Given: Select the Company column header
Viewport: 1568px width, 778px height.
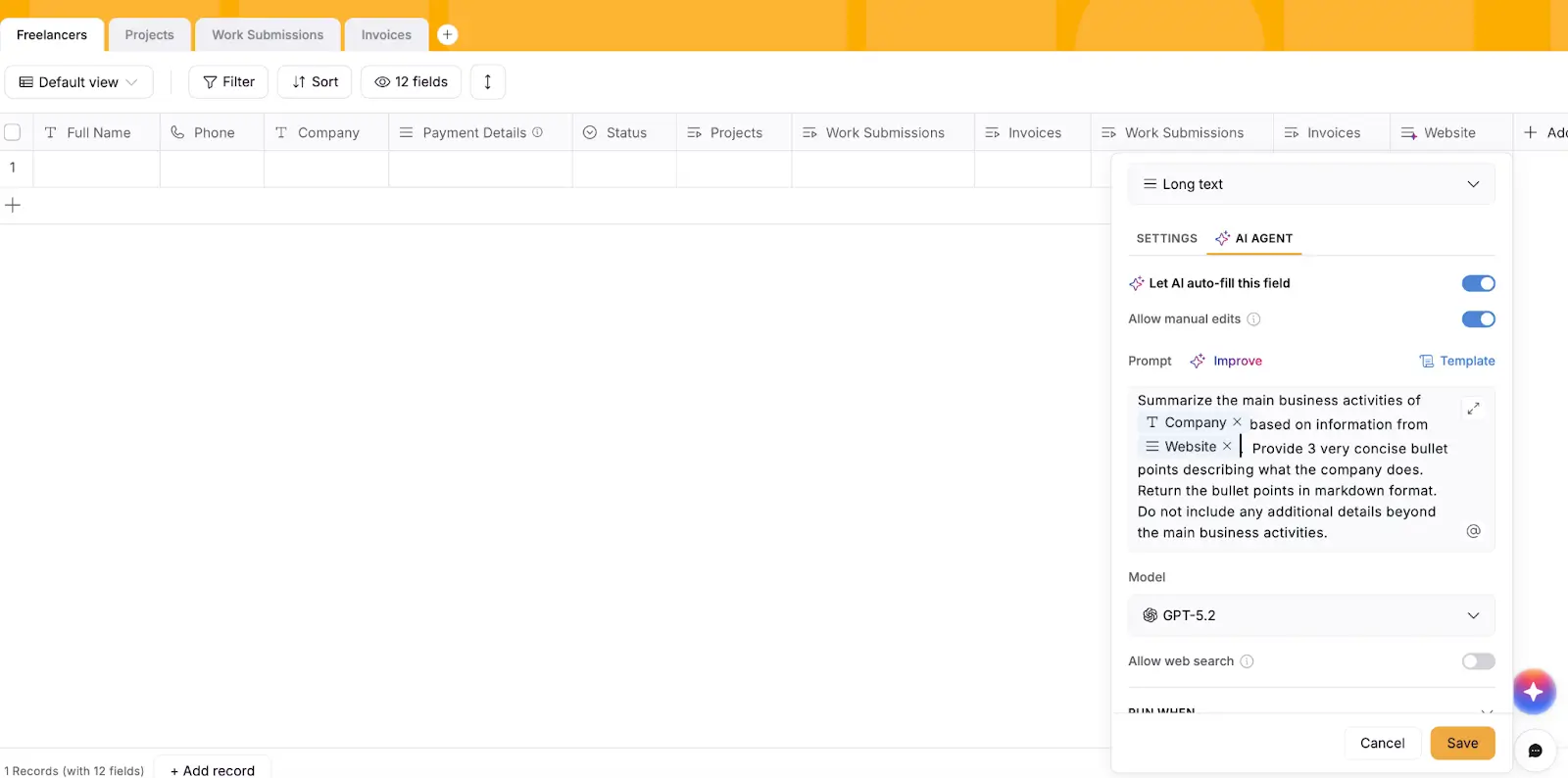Looking at the screenshot, I should pyautogui.click(x=326, y=132).
